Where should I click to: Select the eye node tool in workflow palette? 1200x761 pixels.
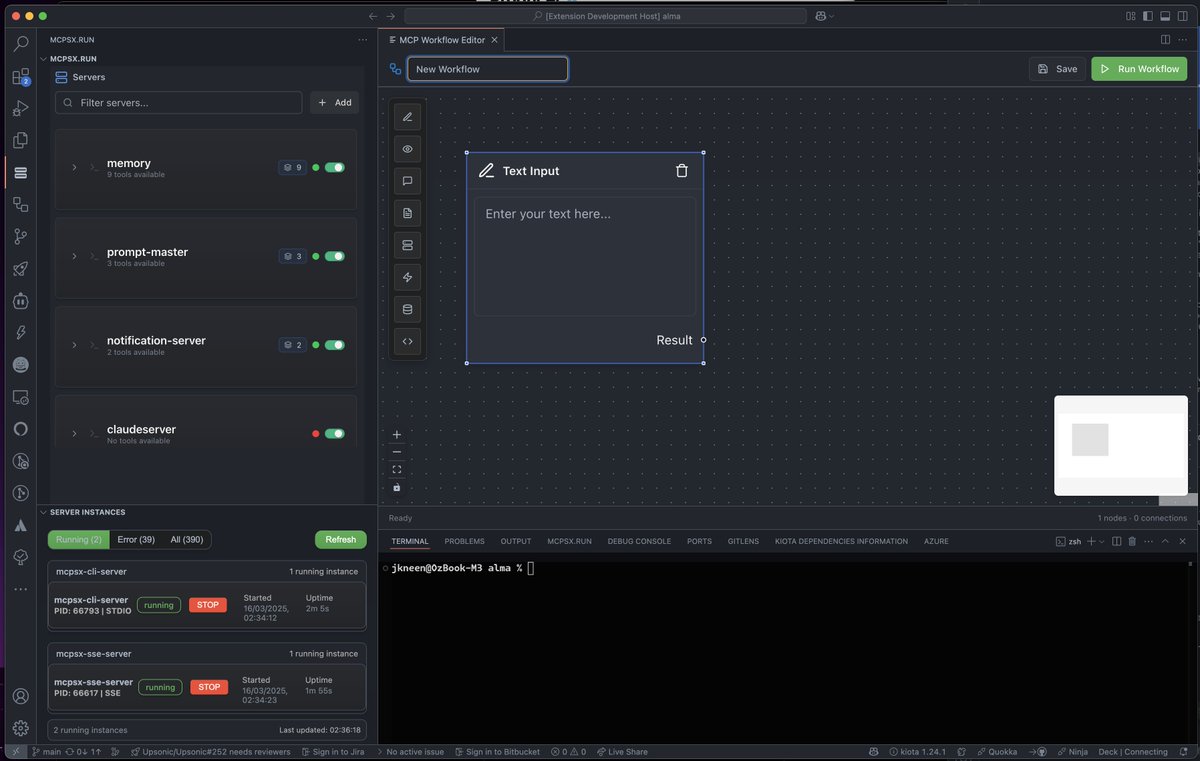pyautogui.click(x=407, y=149)
